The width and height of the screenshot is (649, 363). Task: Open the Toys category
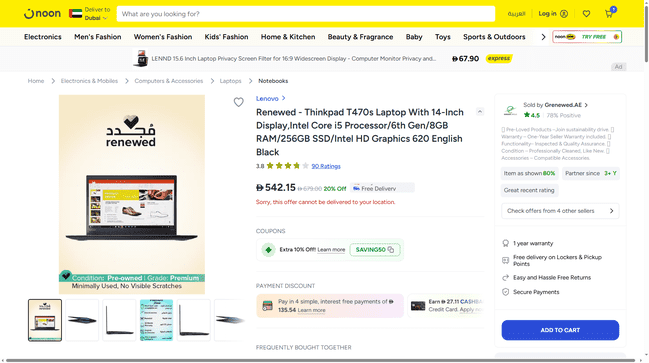click(442, 37)
